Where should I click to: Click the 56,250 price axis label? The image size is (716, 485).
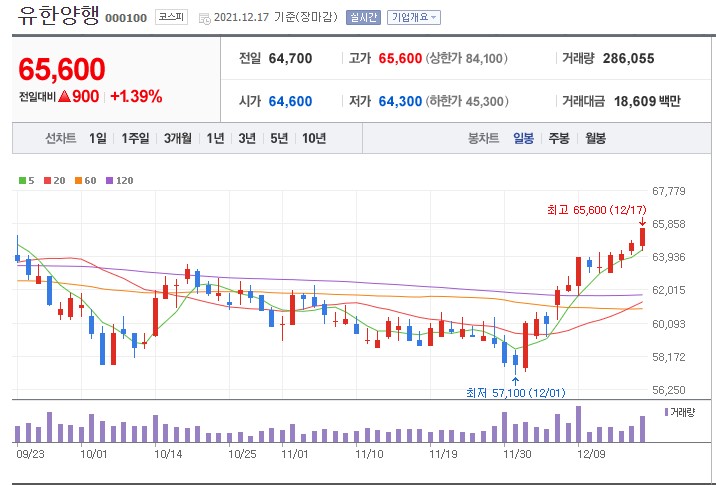(x=669, y=390)
